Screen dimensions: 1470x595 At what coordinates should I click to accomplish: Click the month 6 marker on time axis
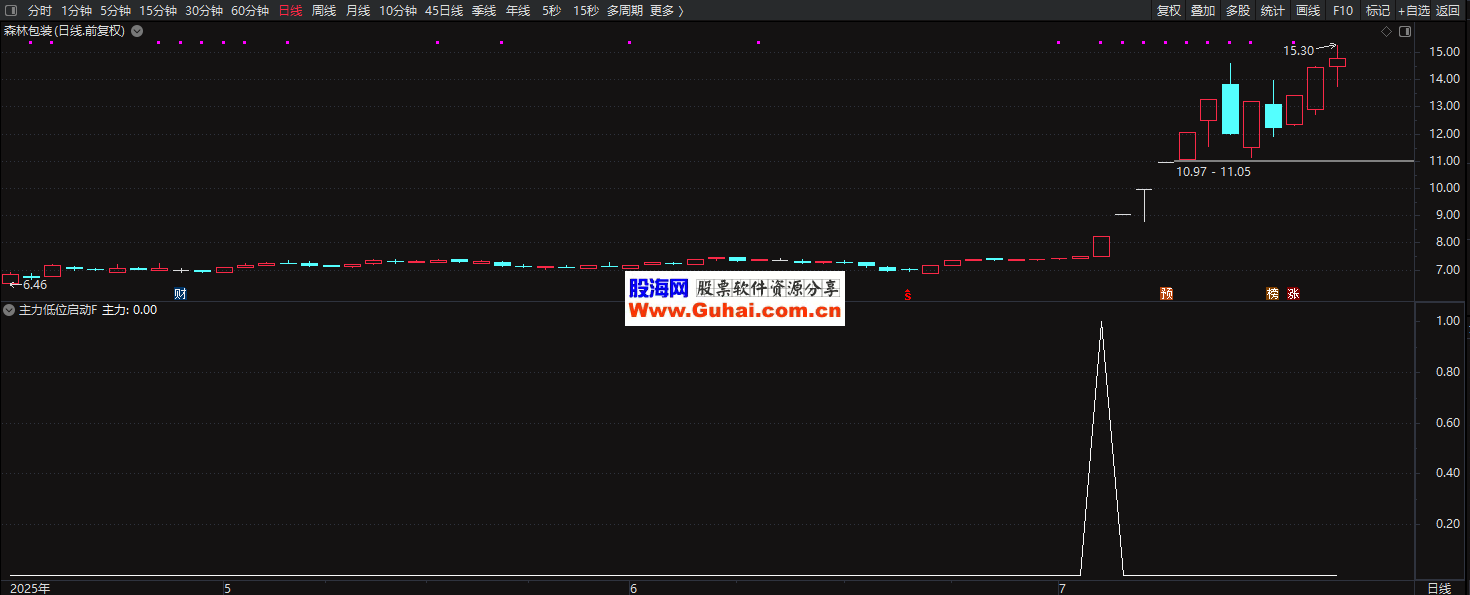click(633, 588)
